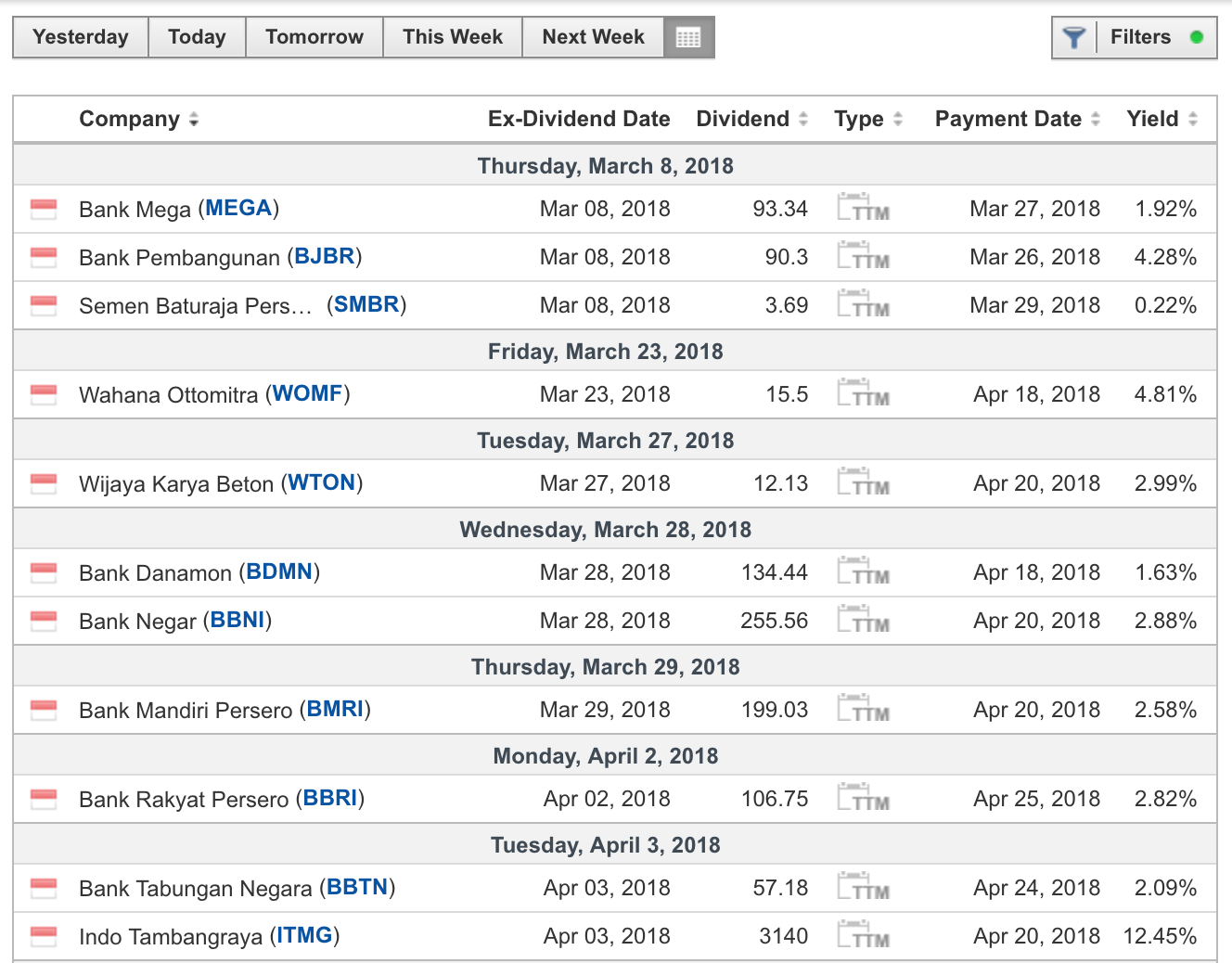Select the Today tab
The width and height of the screenshot is (1232, 963).
coord(197,37)
